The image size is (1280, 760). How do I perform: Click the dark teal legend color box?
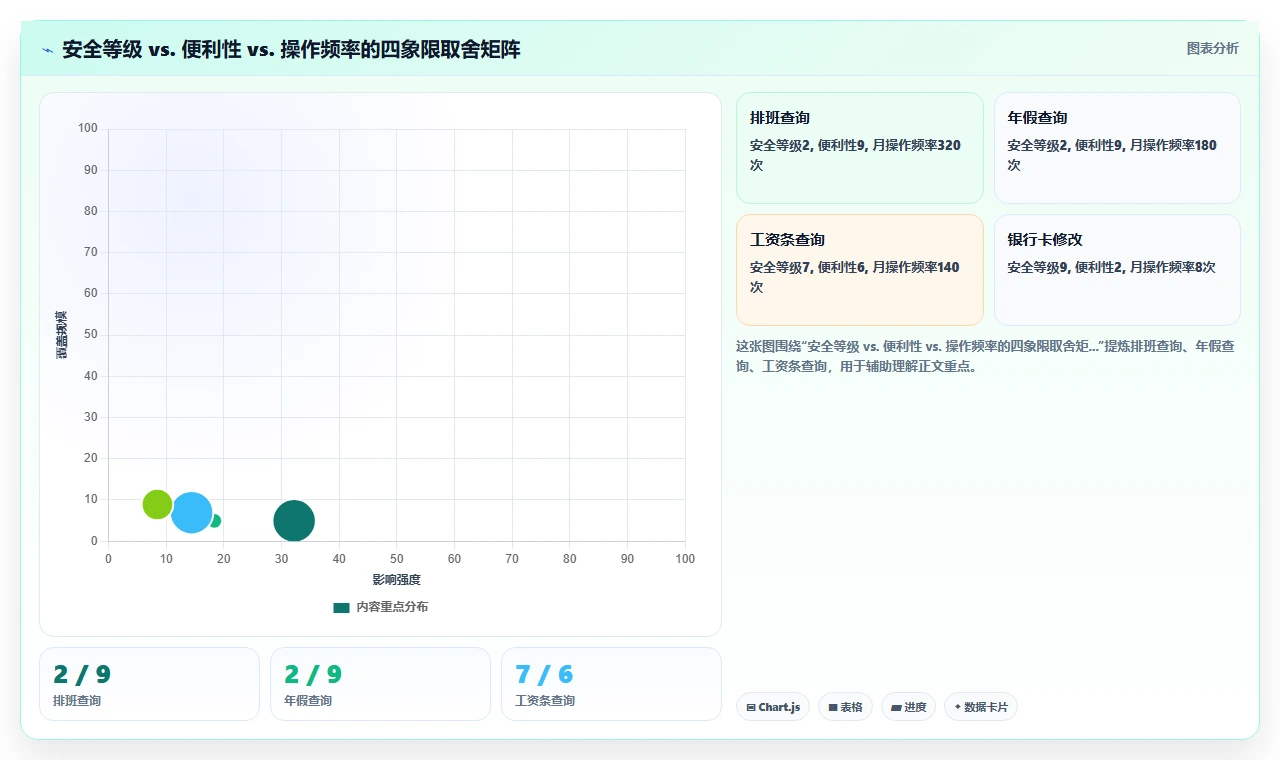tap(341, 607)
